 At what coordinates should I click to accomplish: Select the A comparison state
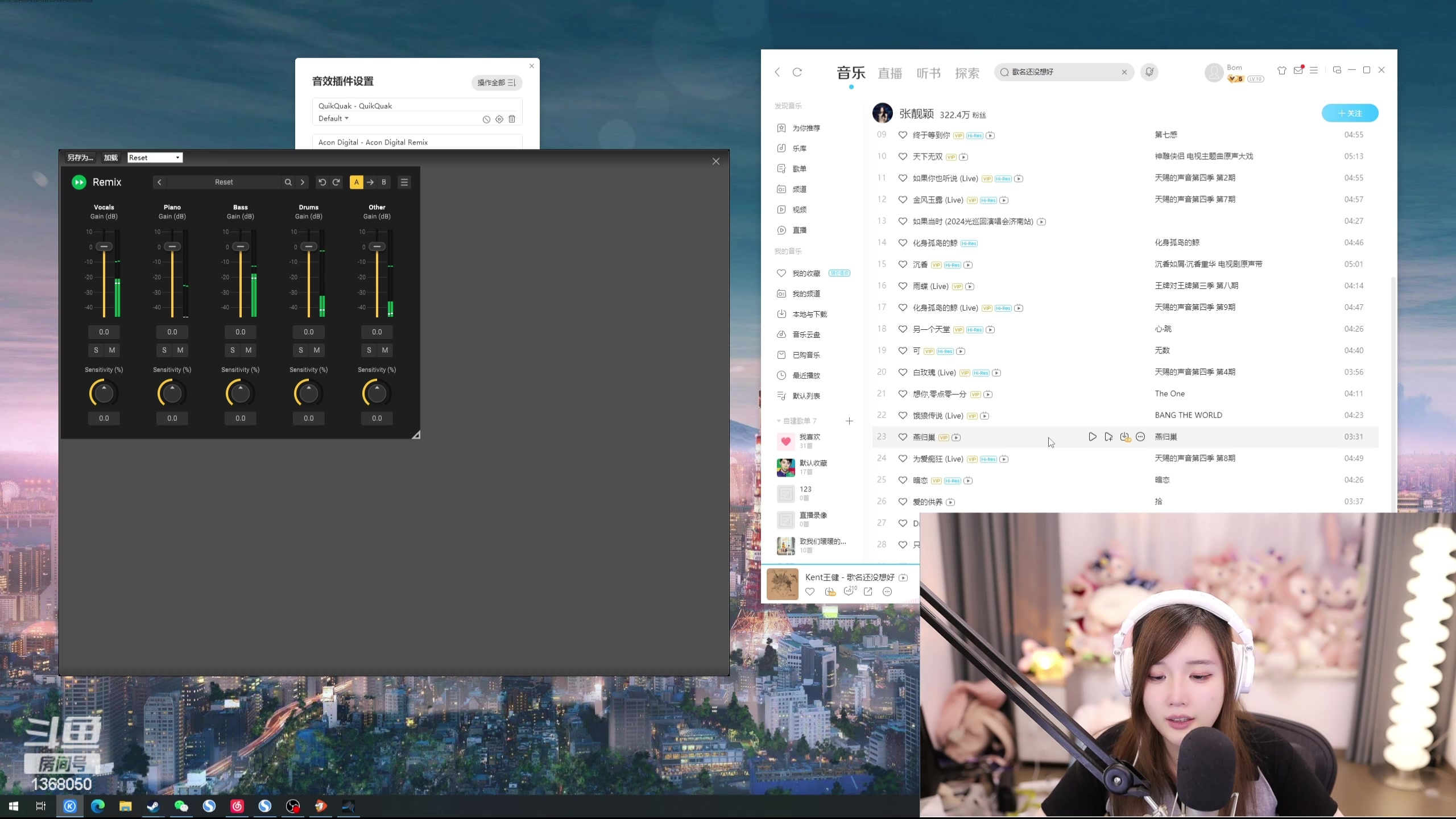pyautogui.click(x=357, y=182)
